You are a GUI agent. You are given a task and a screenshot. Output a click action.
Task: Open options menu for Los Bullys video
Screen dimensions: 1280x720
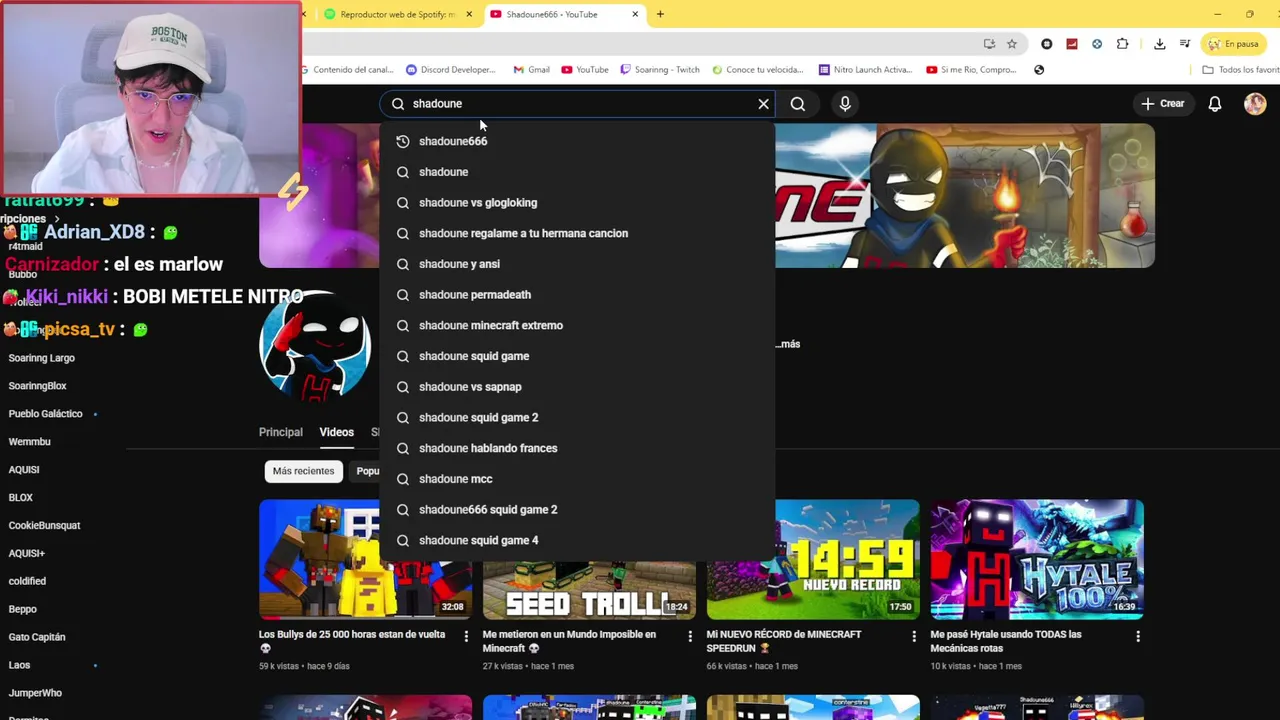tap(465, 636)
